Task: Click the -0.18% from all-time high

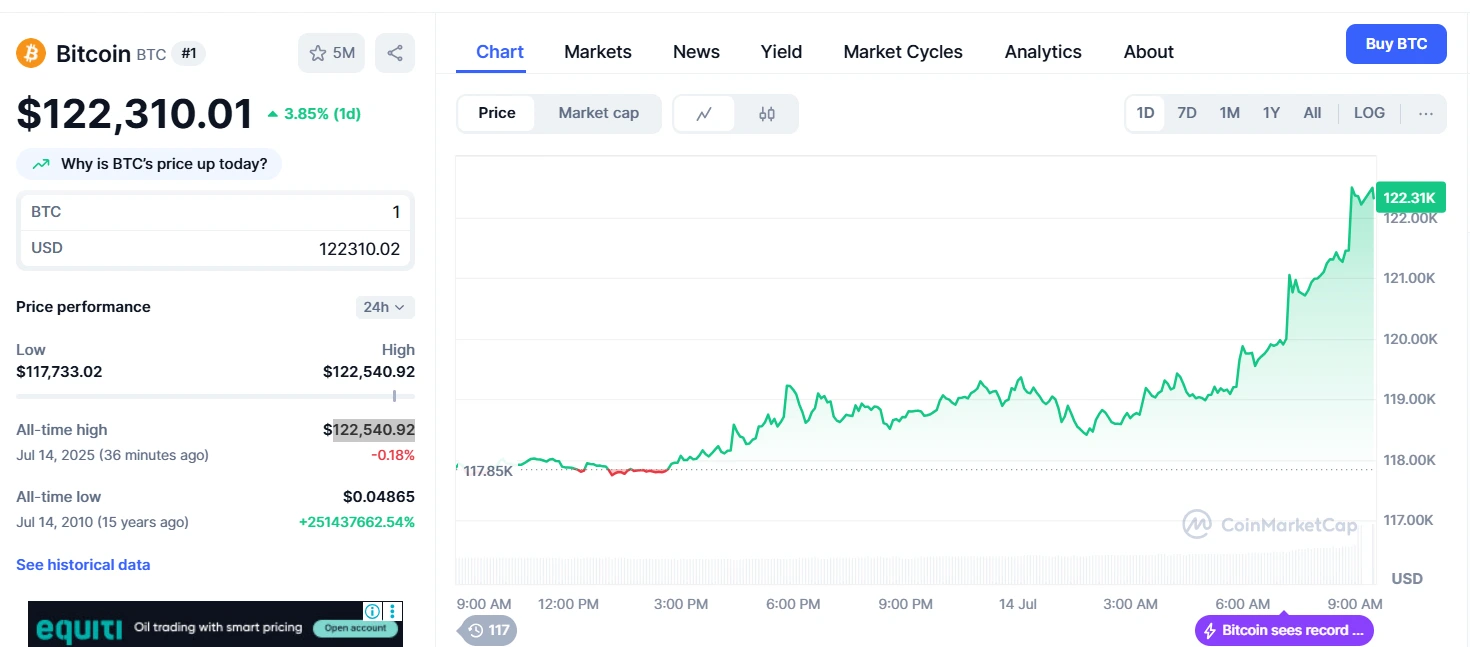Action: point(393,455)
